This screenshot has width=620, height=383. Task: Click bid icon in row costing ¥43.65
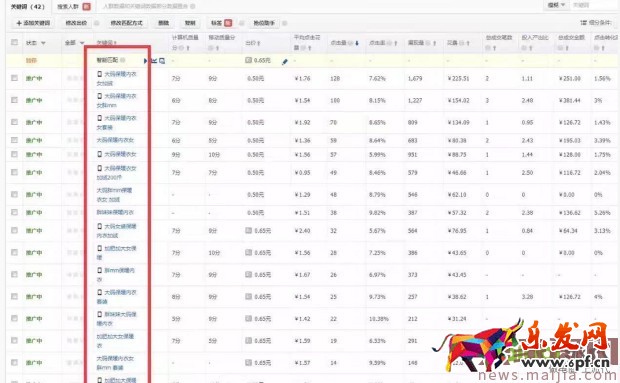248,252
